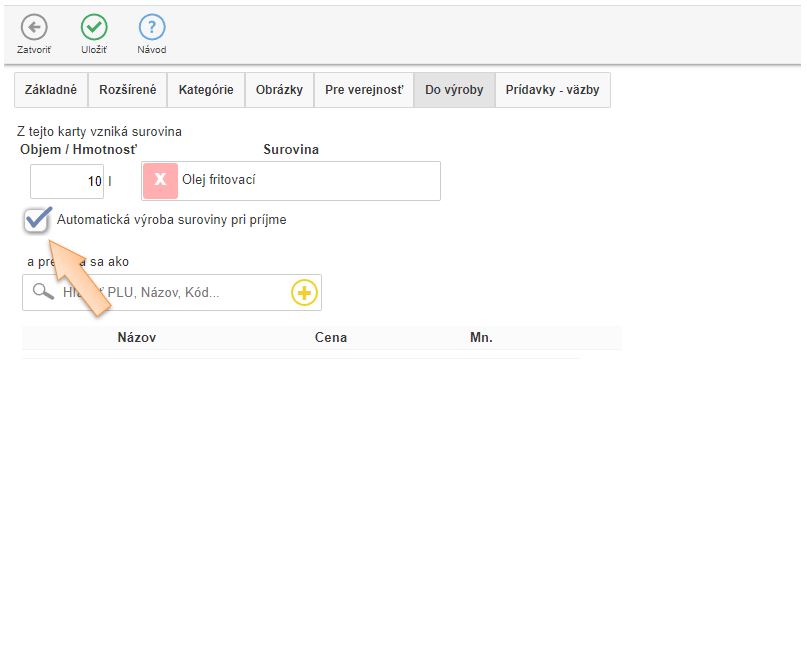The width and height of the screenshot is (807, 665).
Task: Click the Mn. column header
Action: click(x=481, y=337)
